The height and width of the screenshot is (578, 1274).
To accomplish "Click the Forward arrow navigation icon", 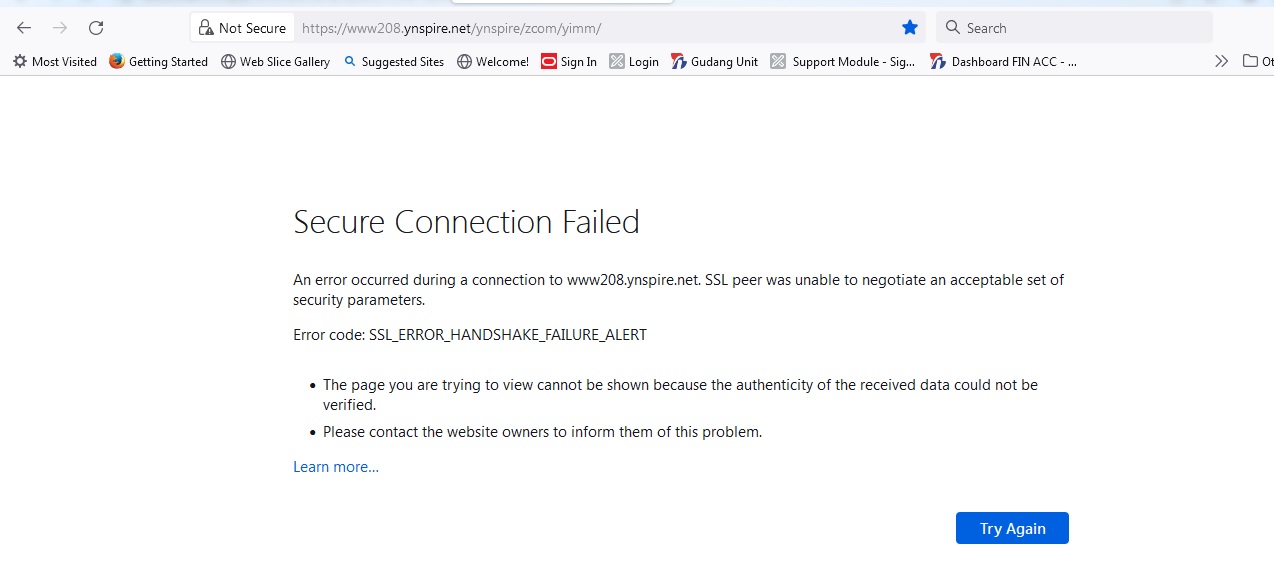I will [x=60, y=28].
